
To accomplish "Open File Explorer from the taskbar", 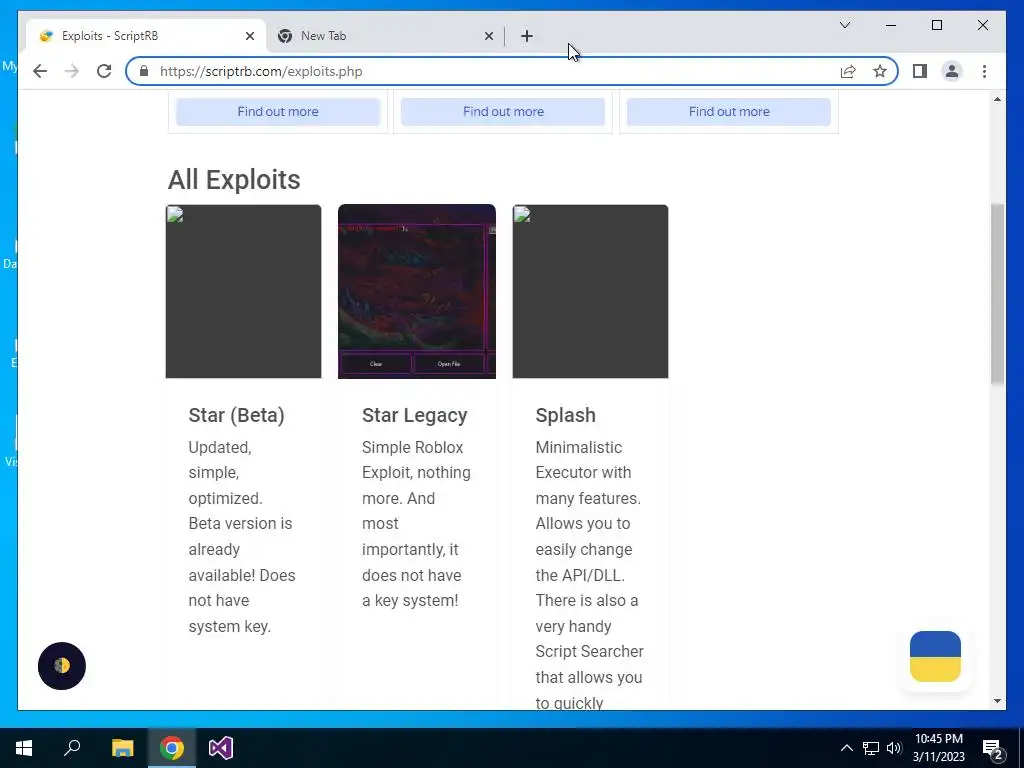I will (122, 748).
